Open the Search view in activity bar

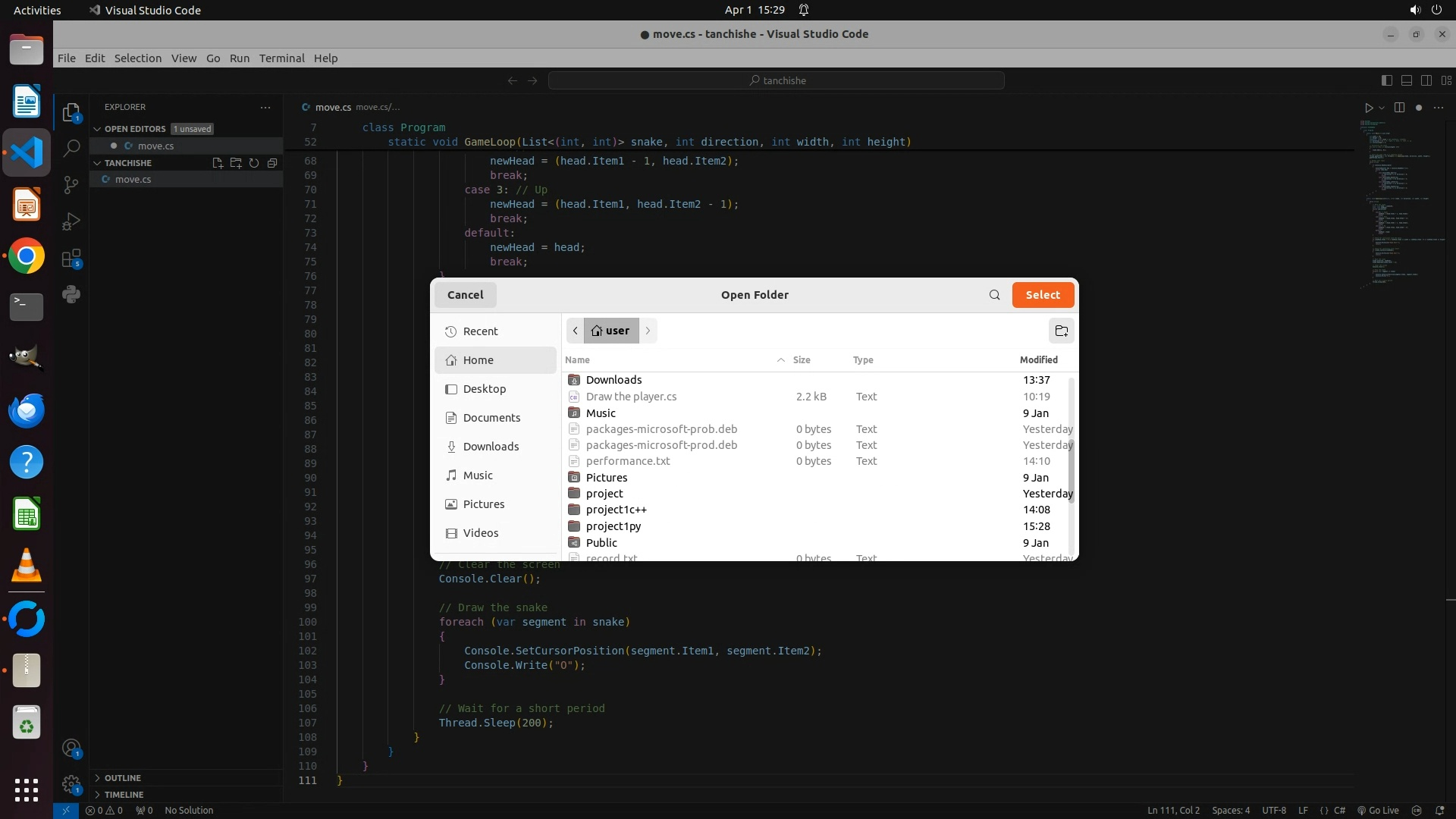pos(71,148)
